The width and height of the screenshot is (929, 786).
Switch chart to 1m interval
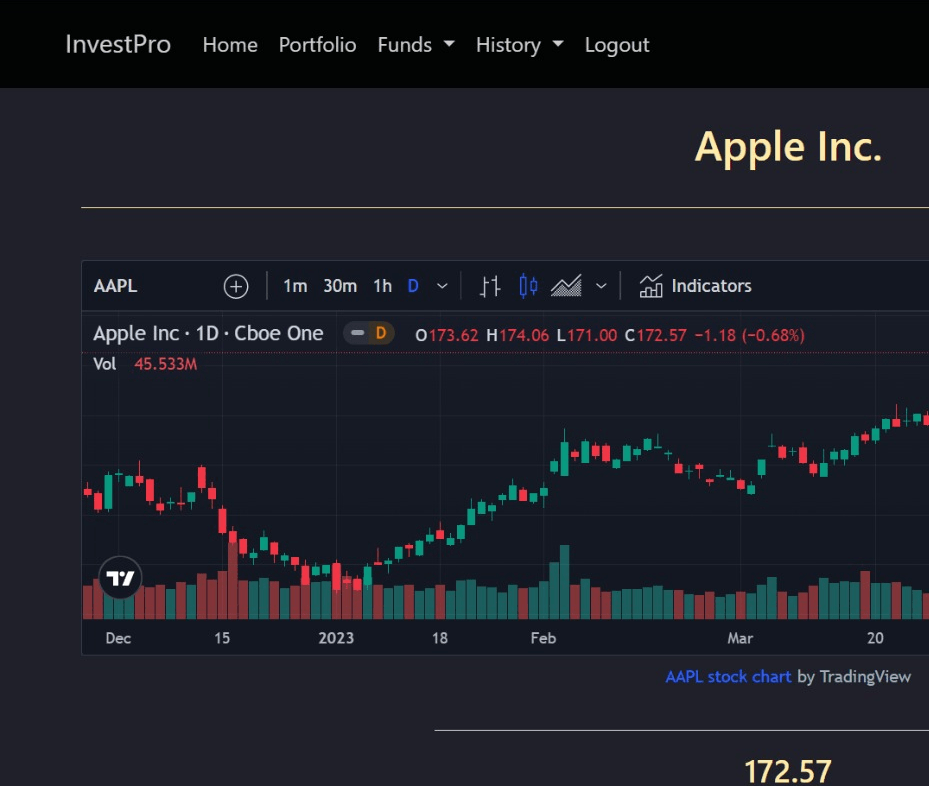pyautogui.click(x=295, y=286)
